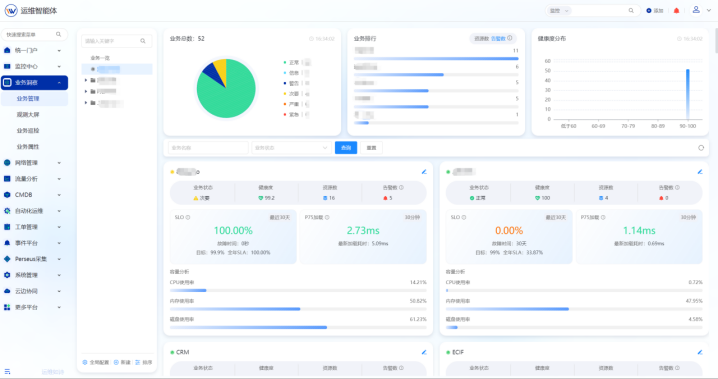Expand the first folder in business tree

tap(86, 80)
